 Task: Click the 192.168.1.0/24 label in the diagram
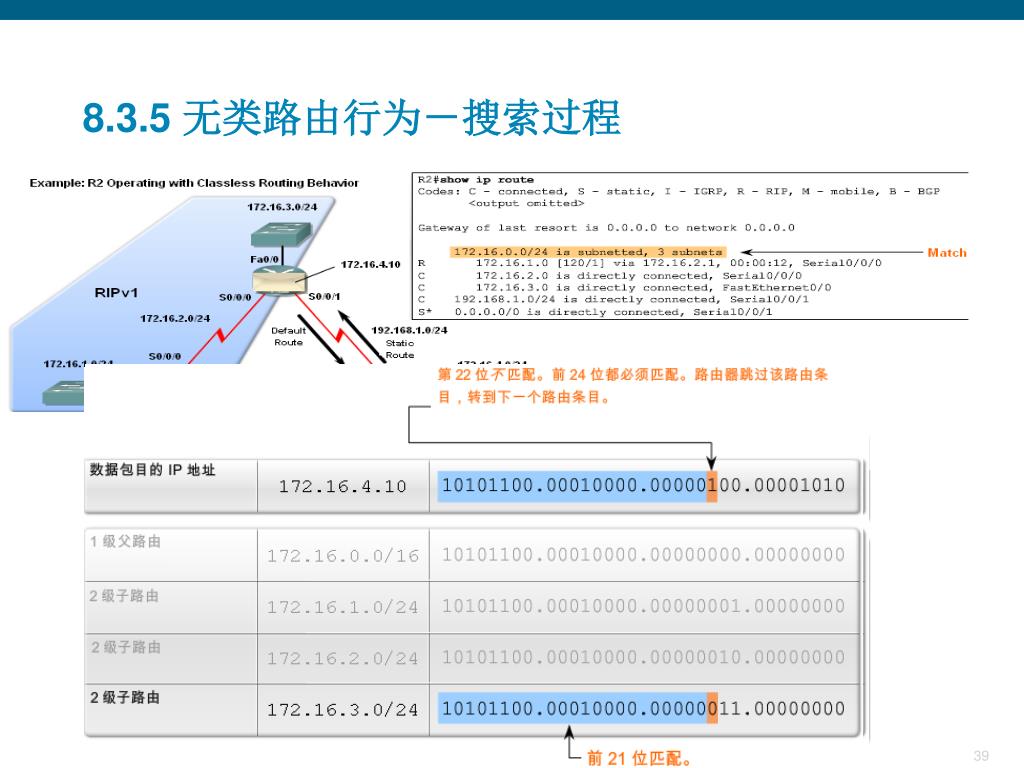[409, 330]
